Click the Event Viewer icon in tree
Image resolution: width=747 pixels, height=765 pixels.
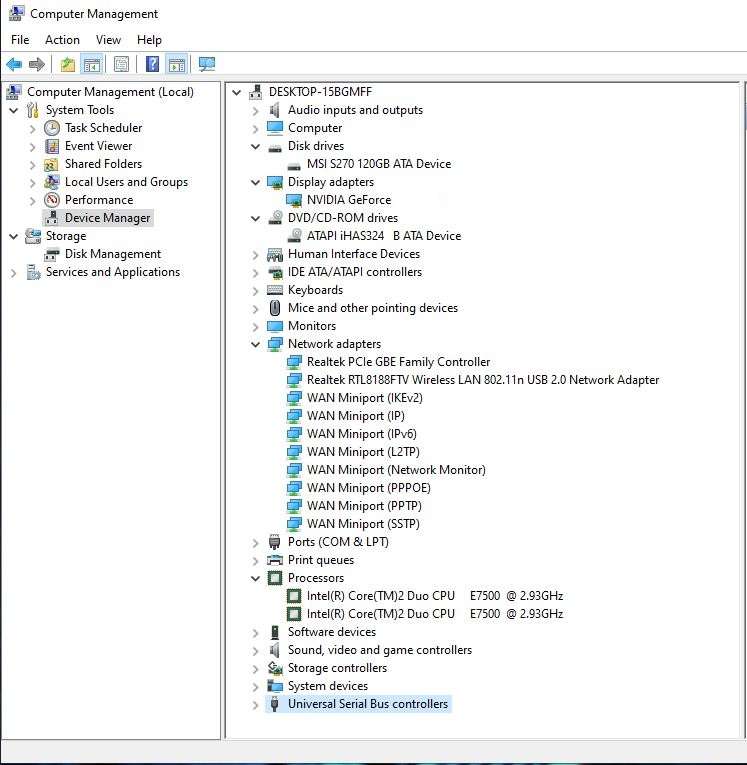(x=52, y=146)
